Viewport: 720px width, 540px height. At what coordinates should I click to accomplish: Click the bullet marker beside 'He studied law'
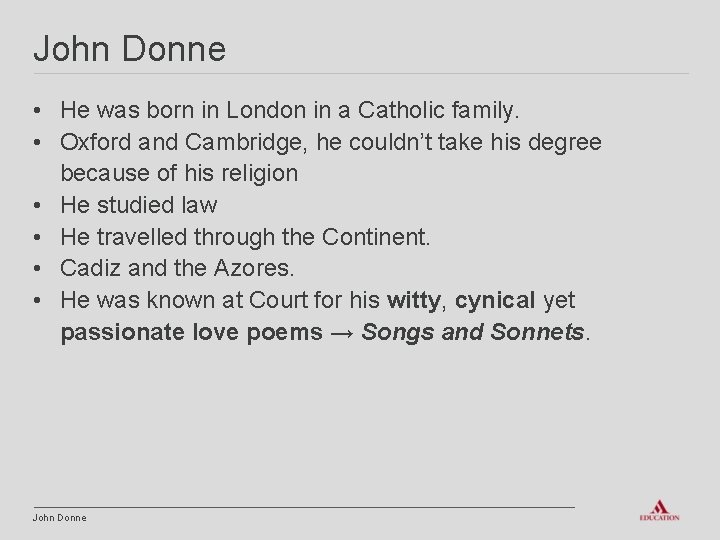click(37, 205)
